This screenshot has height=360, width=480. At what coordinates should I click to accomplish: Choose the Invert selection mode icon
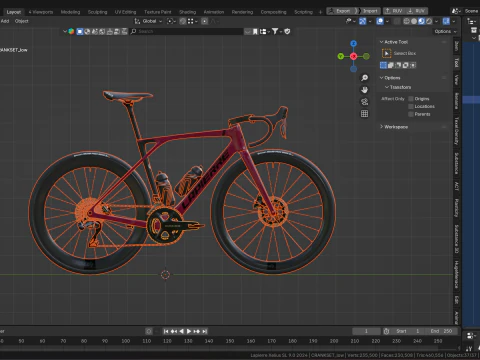405,65
